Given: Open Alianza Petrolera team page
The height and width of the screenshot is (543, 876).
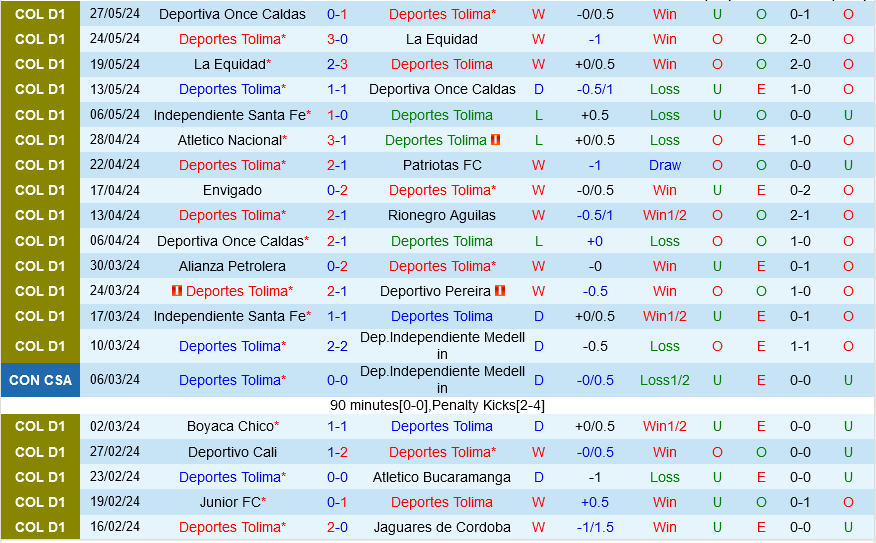Looking at the screenshot, I should point(232,266).
